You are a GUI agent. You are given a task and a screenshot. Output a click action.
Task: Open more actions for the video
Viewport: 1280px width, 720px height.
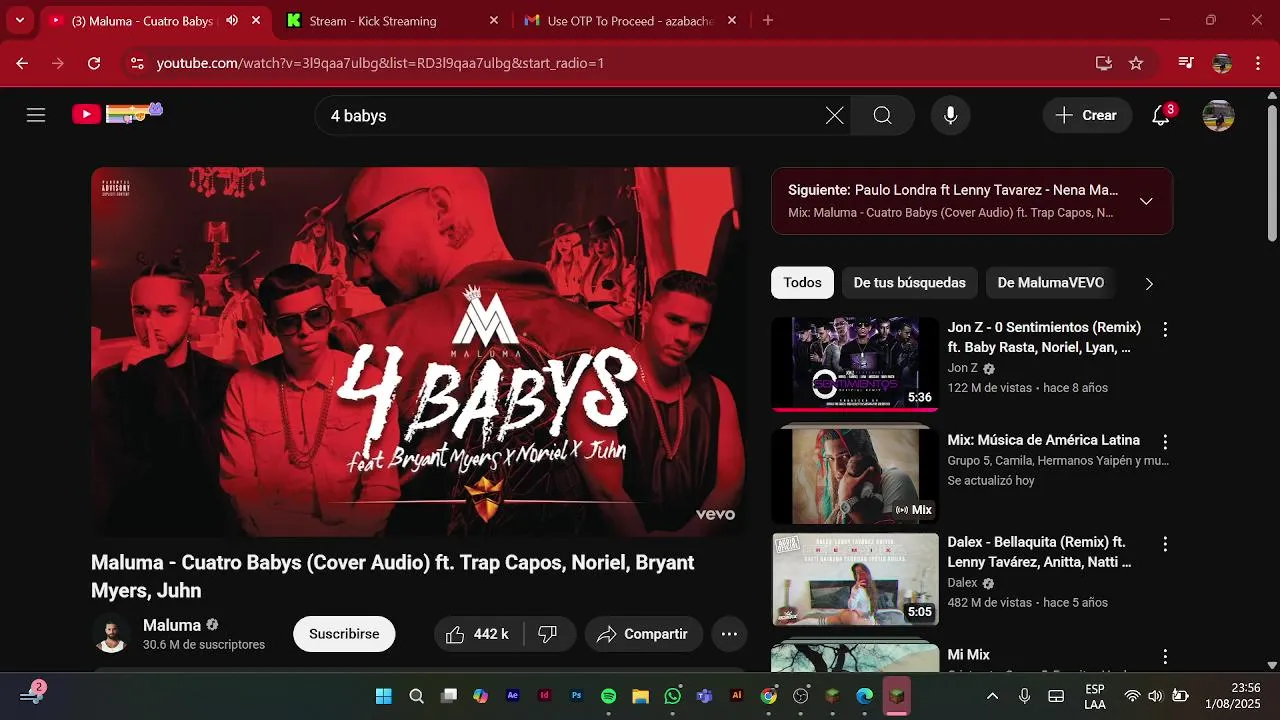click(729, 634)
